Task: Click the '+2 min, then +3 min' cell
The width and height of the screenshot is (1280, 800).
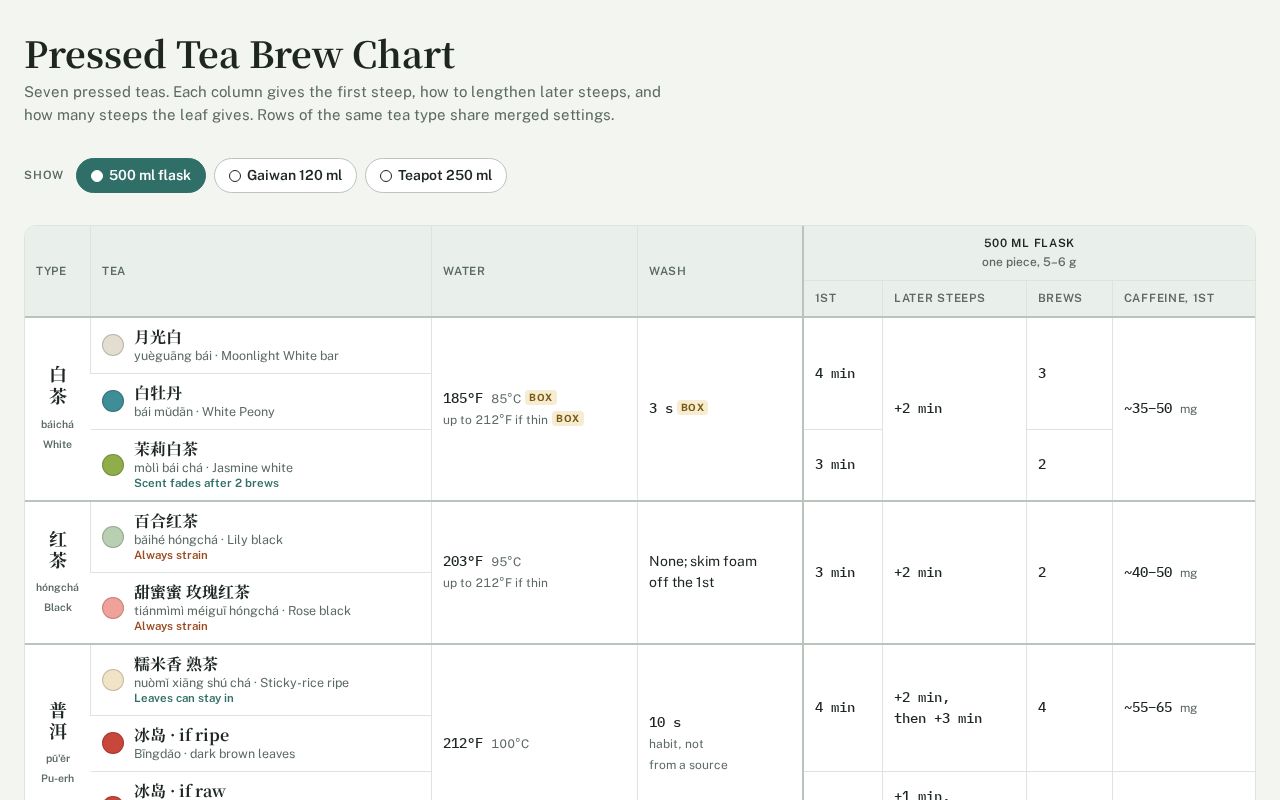Action: 954,708
